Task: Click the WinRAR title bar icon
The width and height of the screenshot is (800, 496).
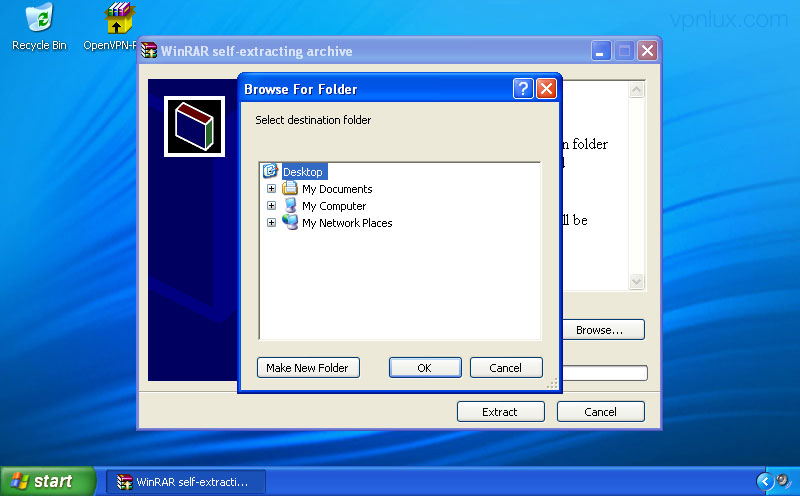Action: point(149,51)
